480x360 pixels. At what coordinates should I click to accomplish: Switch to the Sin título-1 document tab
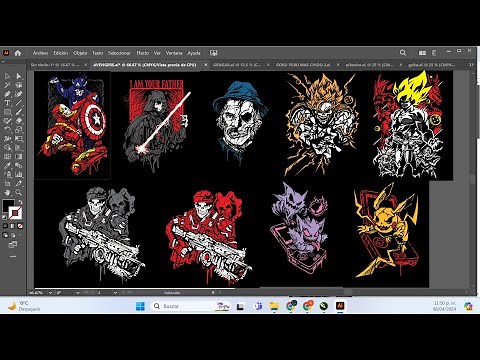coord(55,65)
